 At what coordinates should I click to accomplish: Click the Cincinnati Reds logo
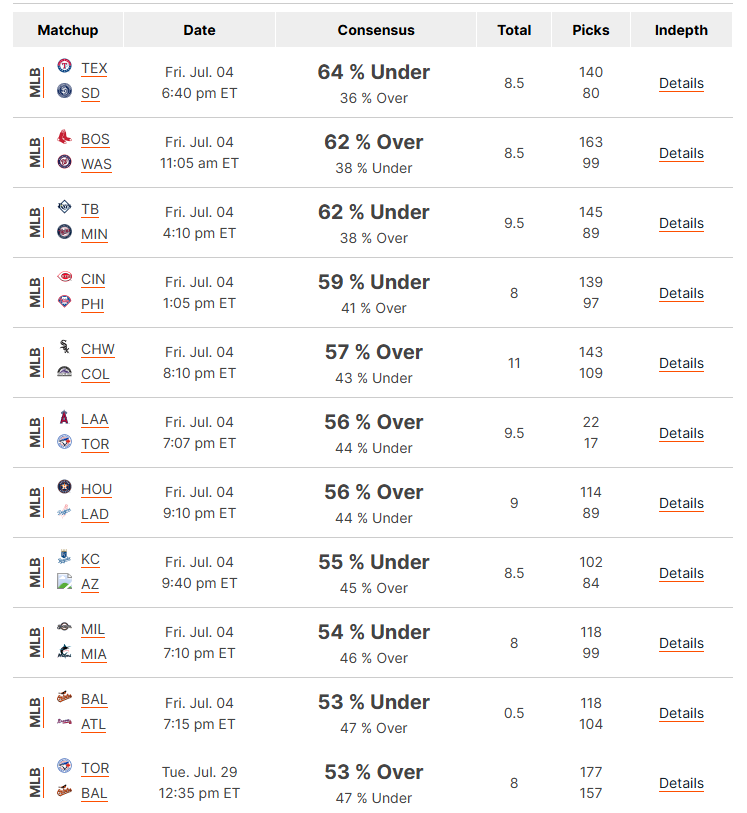point(64,276)
